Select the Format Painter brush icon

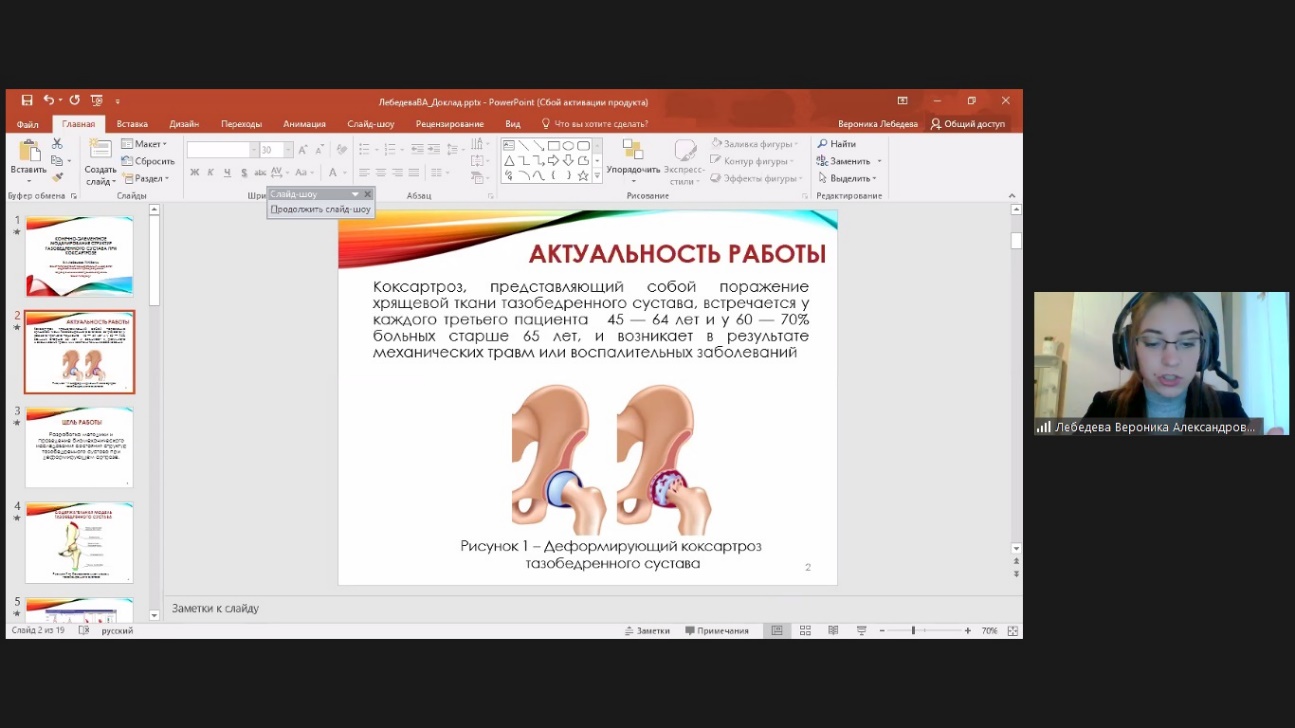point(57,177)
